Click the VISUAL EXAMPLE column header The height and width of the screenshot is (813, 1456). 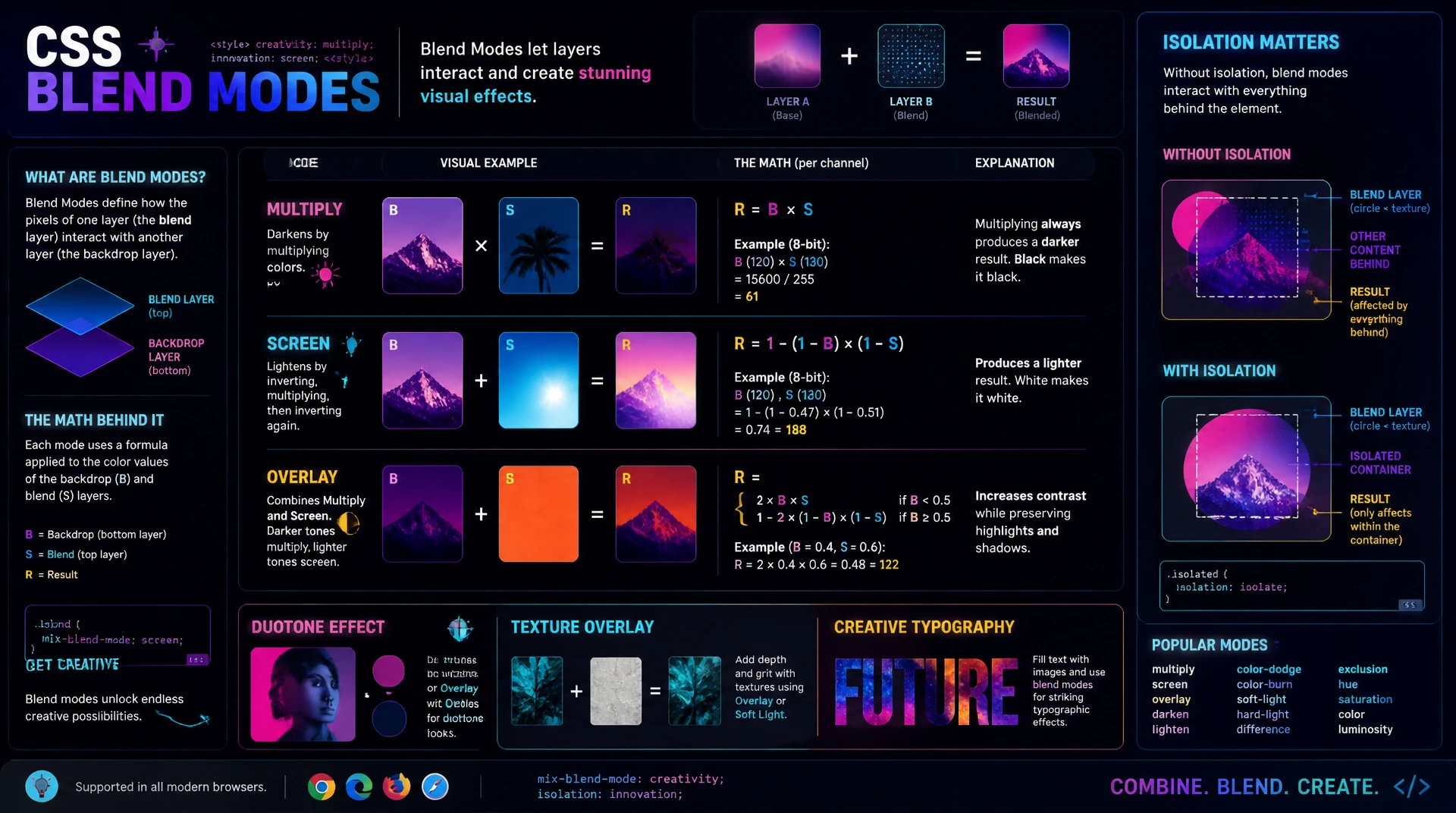[488, 163]
